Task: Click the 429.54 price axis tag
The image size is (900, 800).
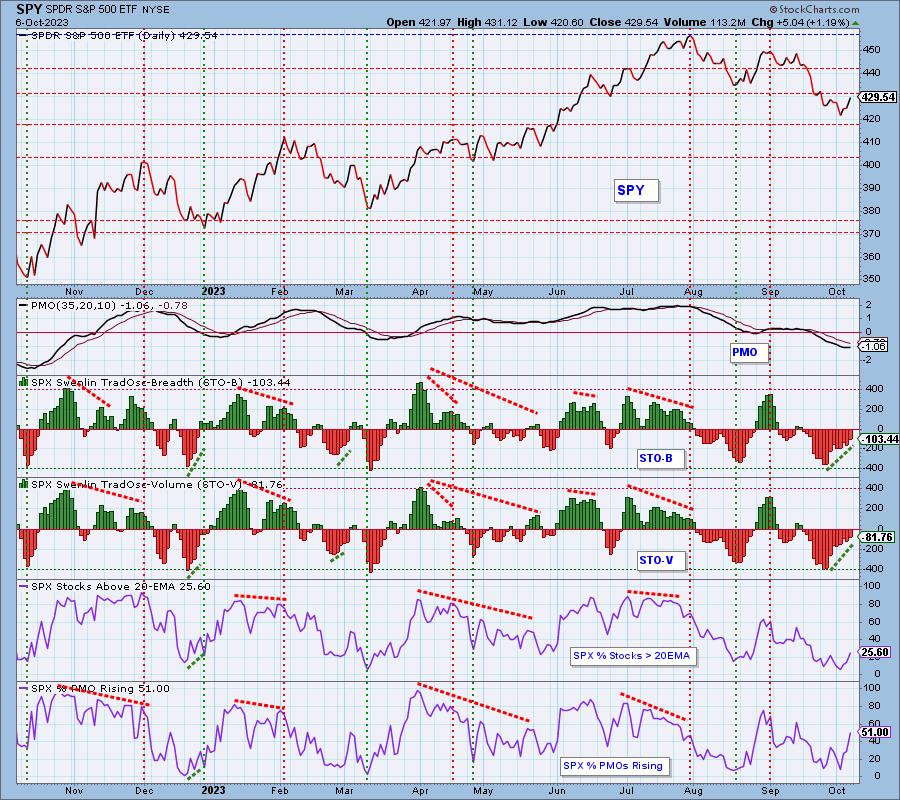Action: coord(878,98)
